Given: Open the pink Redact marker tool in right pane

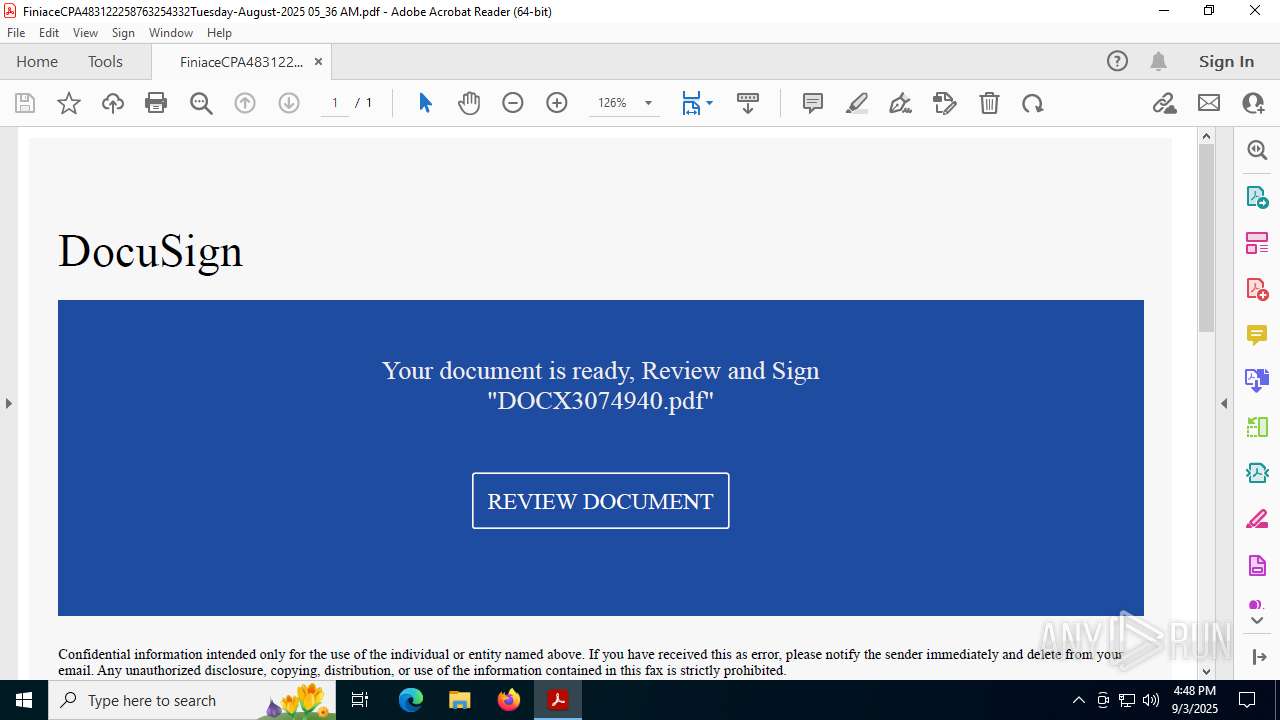Looking at the screenshot, I should 1257,518.
